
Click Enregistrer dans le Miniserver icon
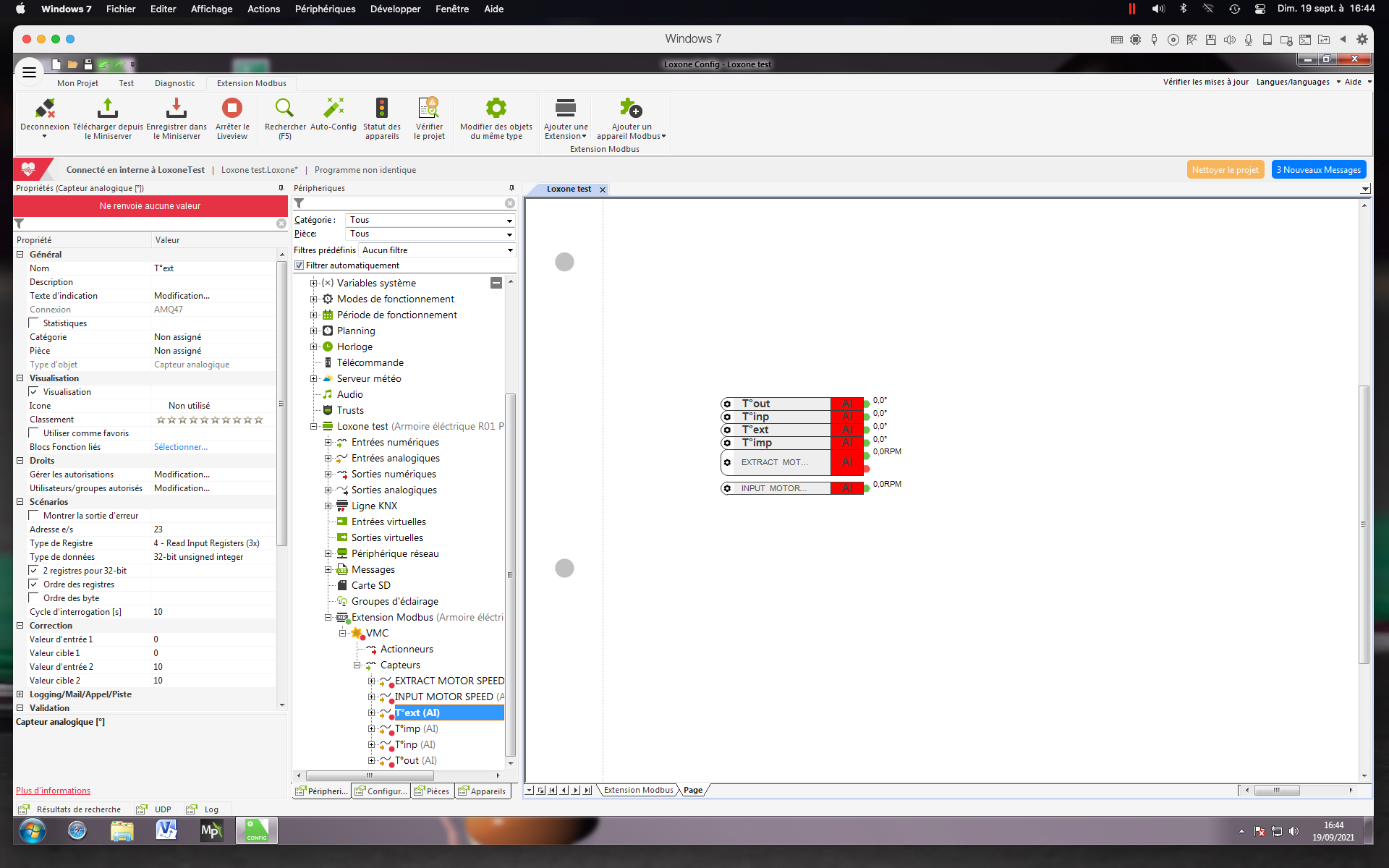point(176,109)
